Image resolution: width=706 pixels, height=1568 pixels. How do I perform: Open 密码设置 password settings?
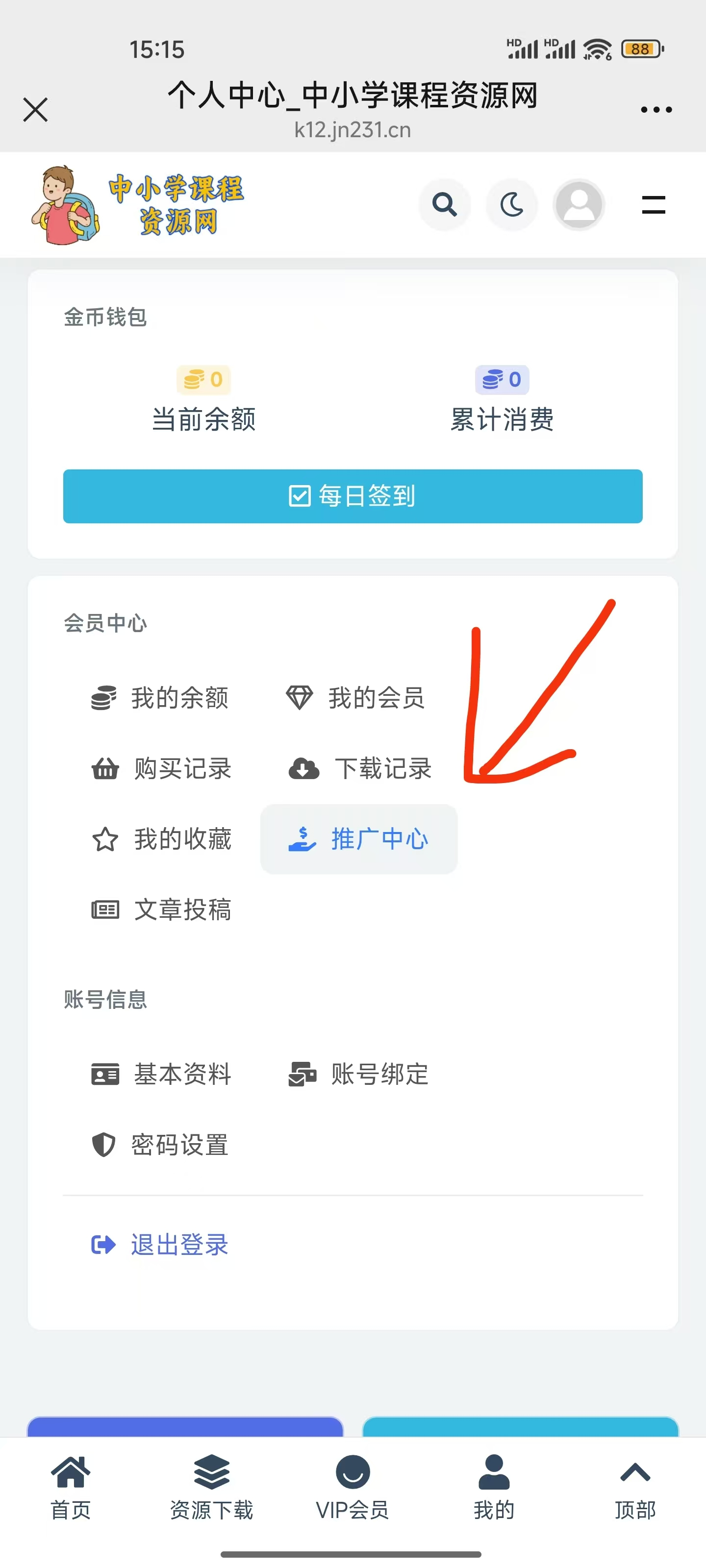pyautogui.click(x=160, y=1145)
